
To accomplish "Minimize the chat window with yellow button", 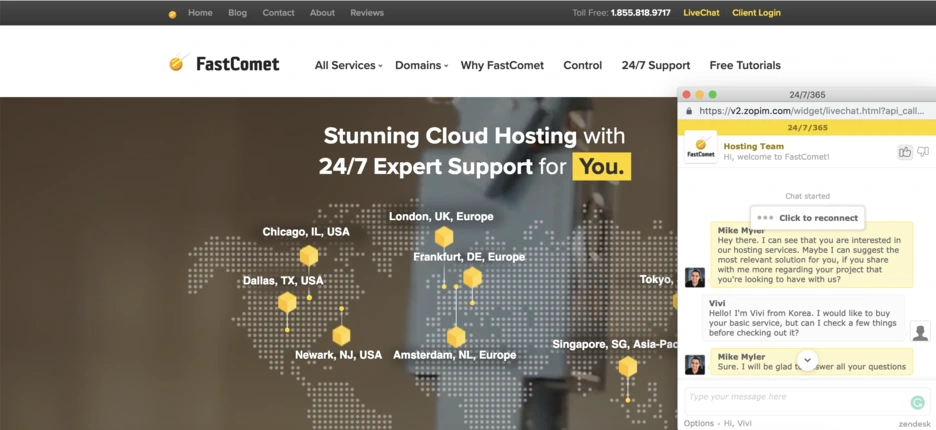I will tap(700, 94).
